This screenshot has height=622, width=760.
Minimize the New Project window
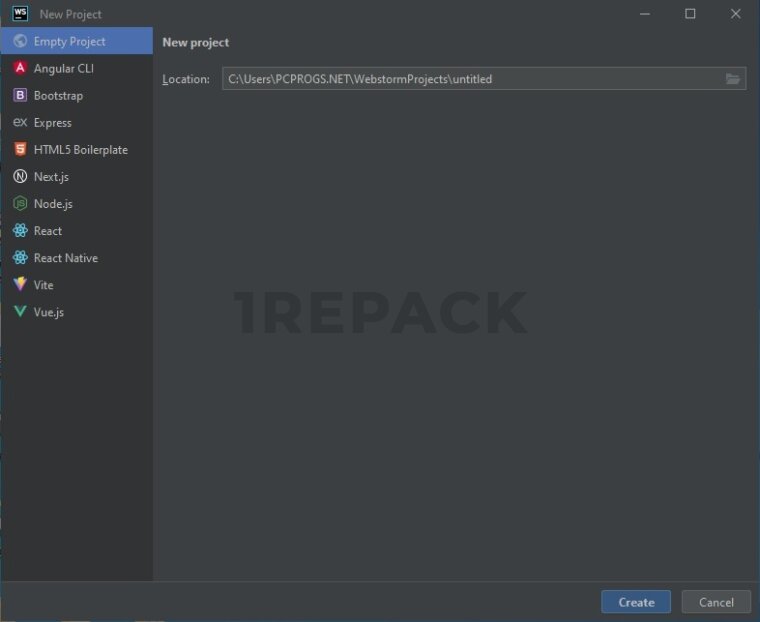pos(643,14)
